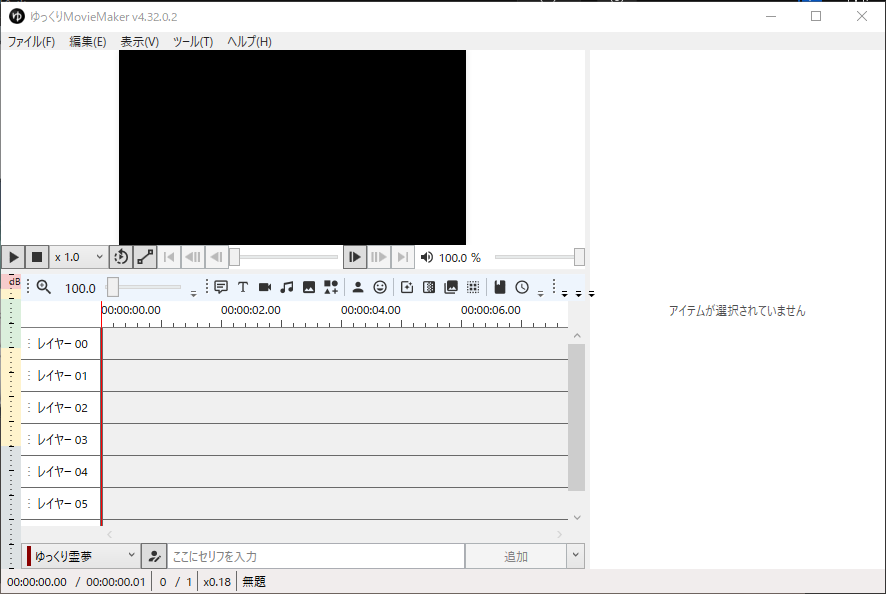Open the clock history icon
Image resolution: width=886 pixels, height=594 pixels.
click(522, 287)
